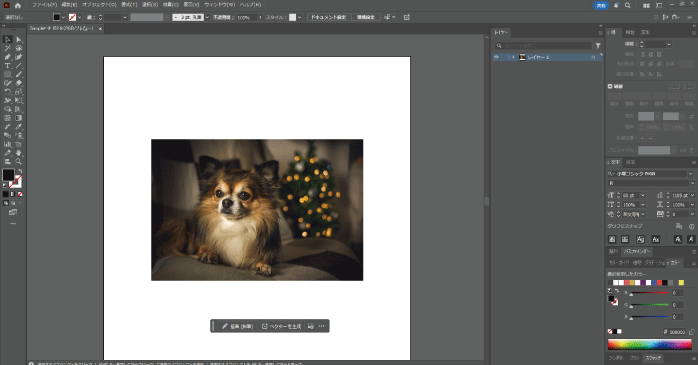Select the Curvature tool
698x365 pixels.
pos(19,57)
